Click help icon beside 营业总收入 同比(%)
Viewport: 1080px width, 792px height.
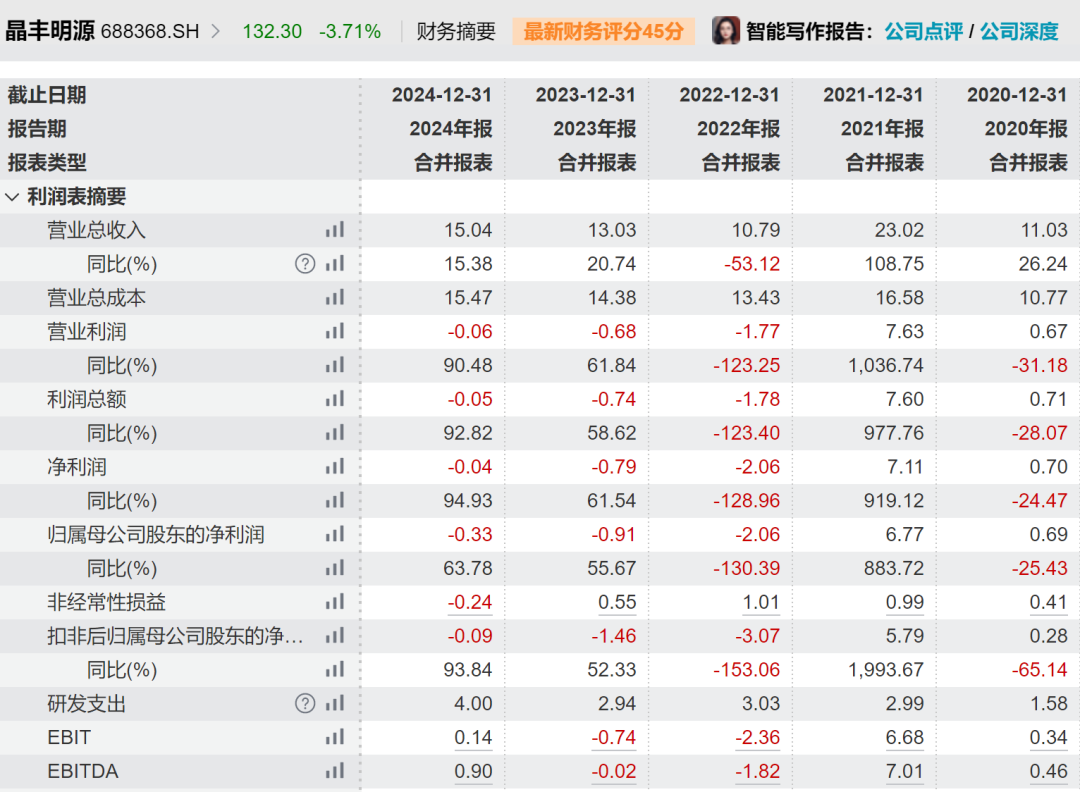point(305,264)
